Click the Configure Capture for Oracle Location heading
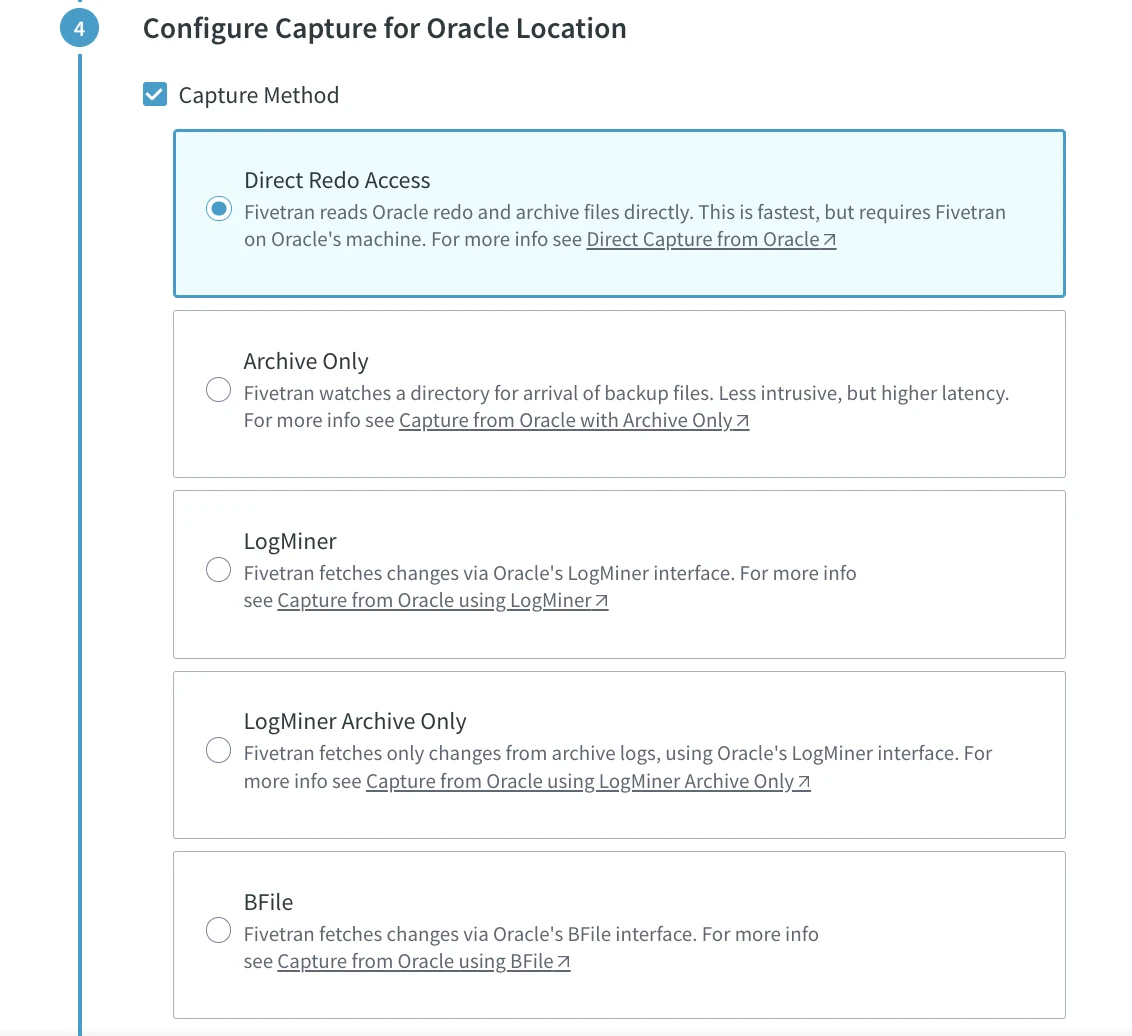This screenshot has width=1132, height=1036. 384,28
